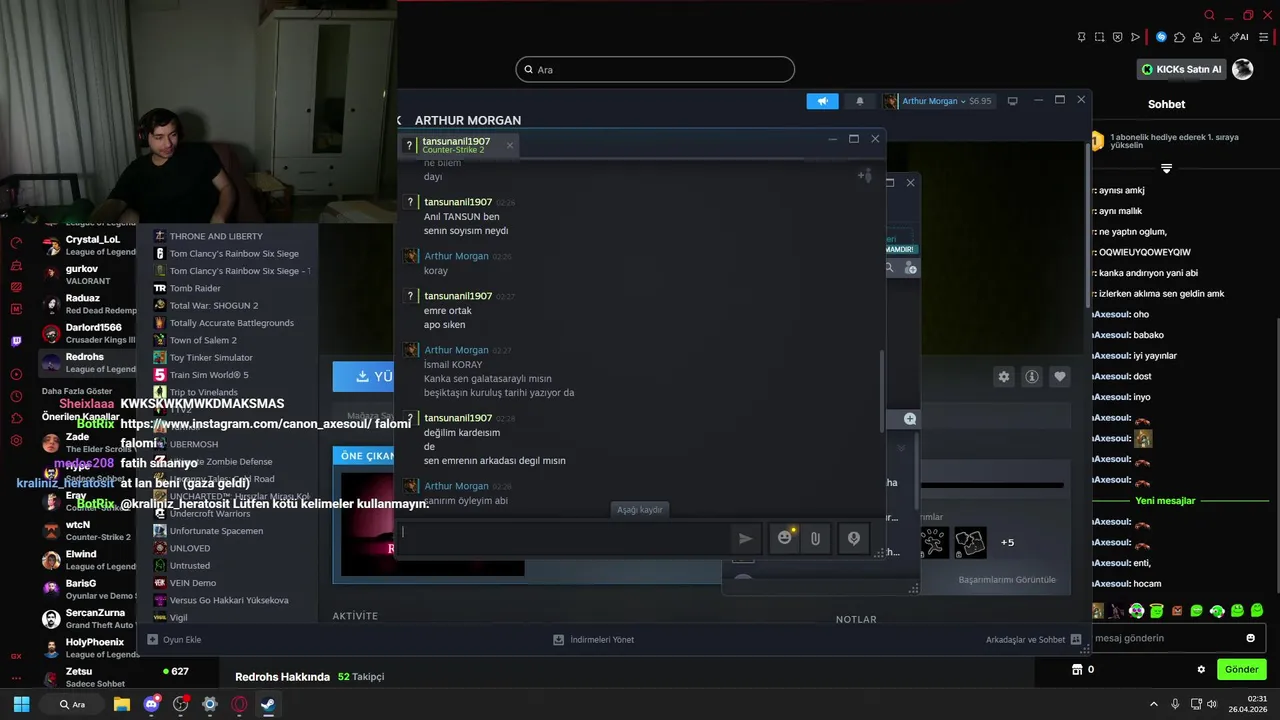Image resolution: width=1280 pixels, height=720 pixels.
Task: Open İndirmeleri Yönet in Steam
Action: (x=594, y=639)
